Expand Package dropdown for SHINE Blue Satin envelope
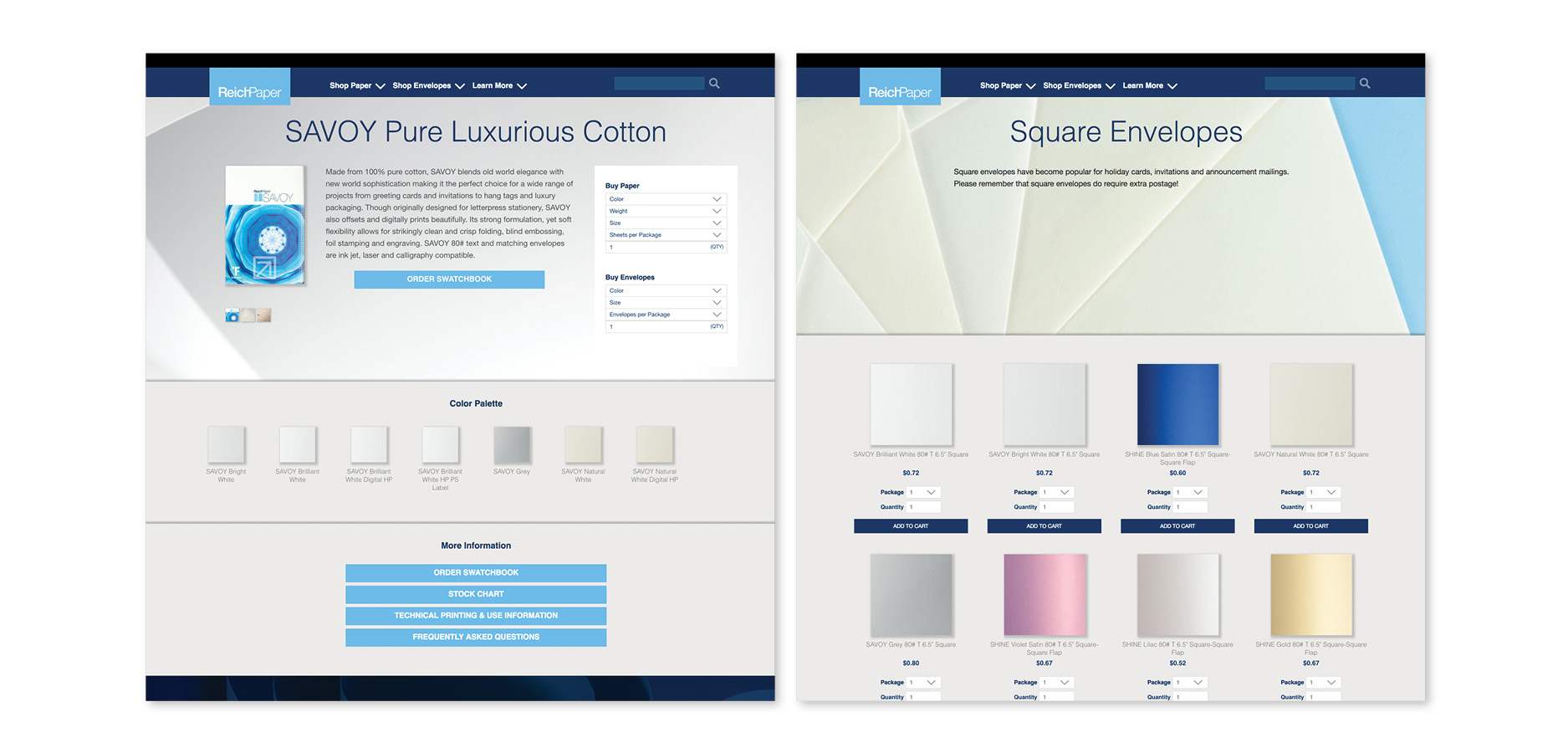 1191,492
